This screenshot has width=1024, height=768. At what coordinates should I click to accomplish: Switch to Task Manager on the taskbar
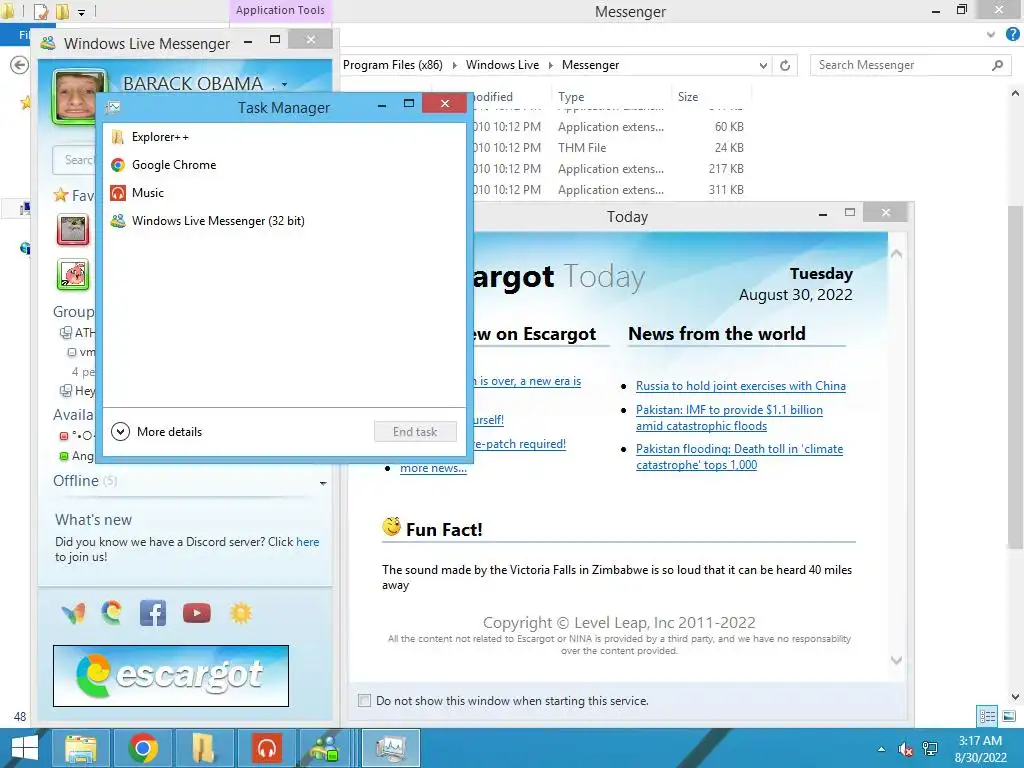391,748
